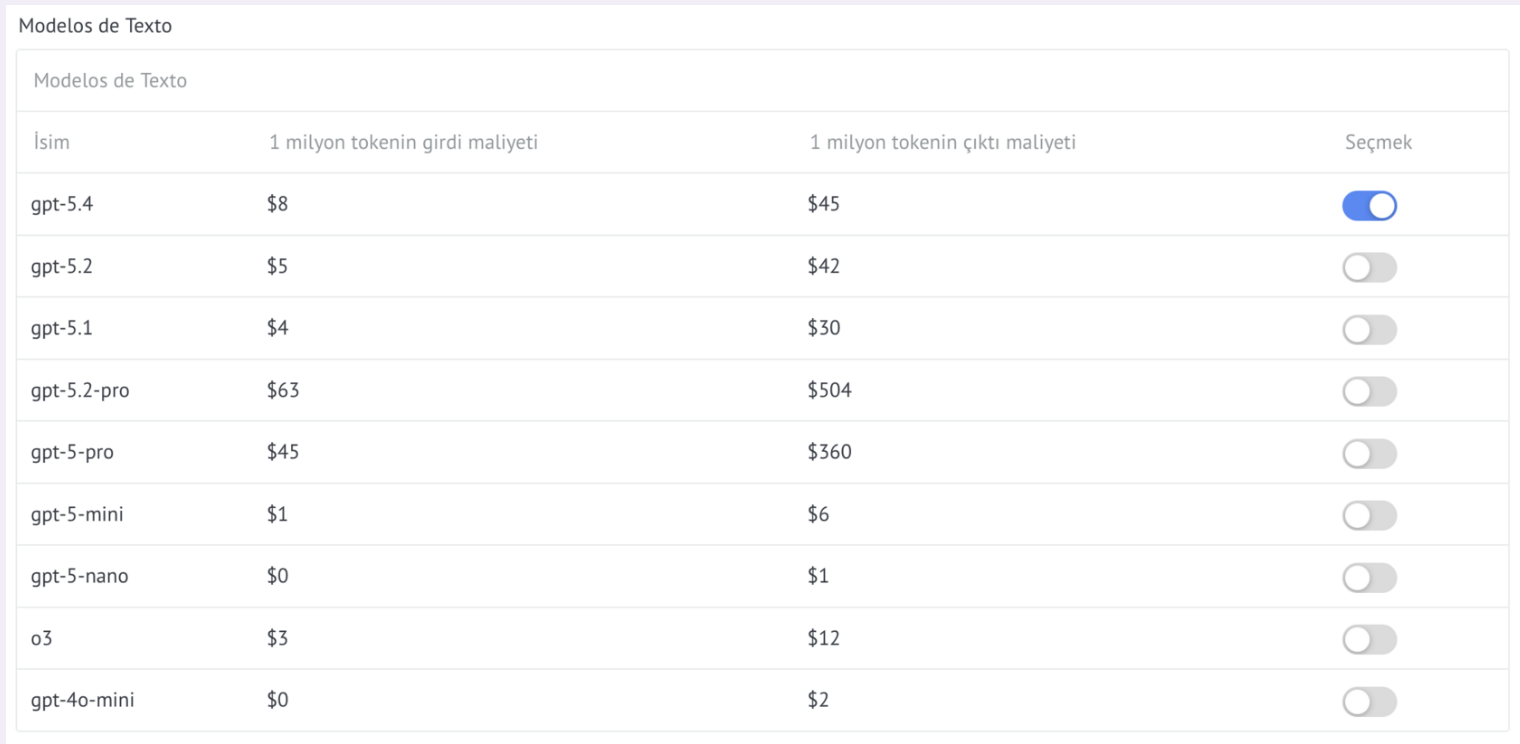
Task: Select the gpt-5.4 model name
Action: click(63, 205)
